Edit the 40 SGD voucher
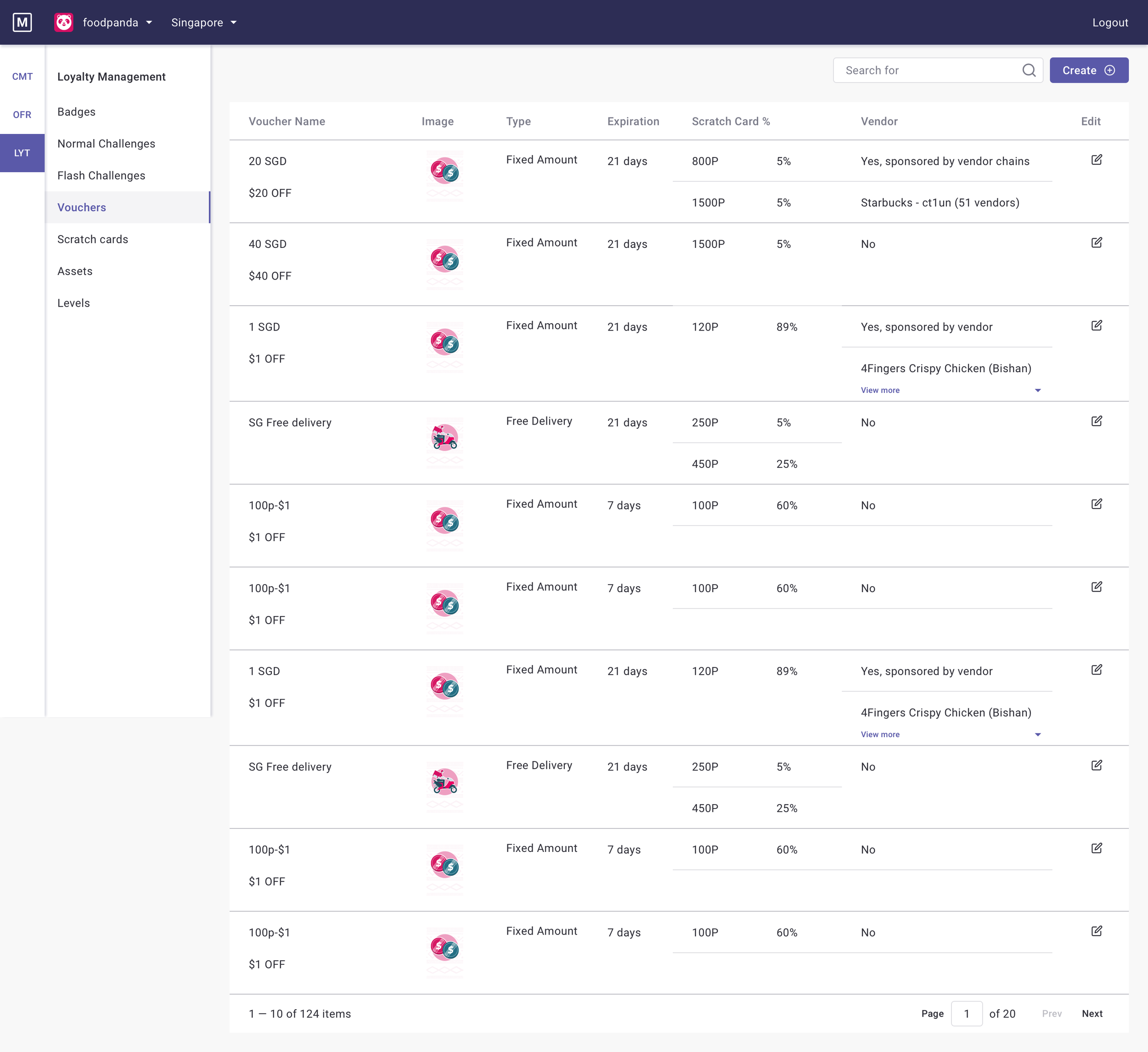This screenshot has width=1148, height=1052. 1096,243
